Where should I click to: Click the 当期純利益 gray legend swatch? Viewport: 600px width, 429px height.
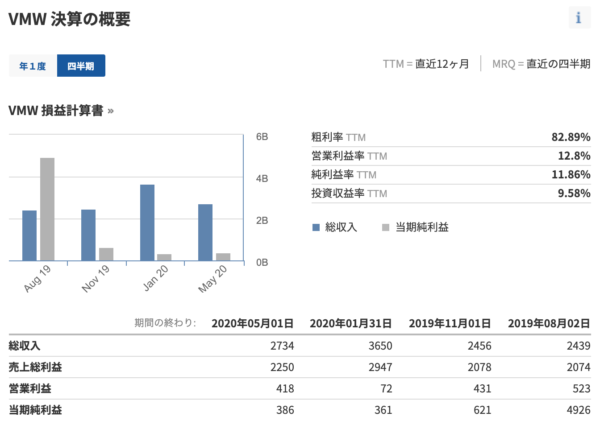tap(385, 227)
